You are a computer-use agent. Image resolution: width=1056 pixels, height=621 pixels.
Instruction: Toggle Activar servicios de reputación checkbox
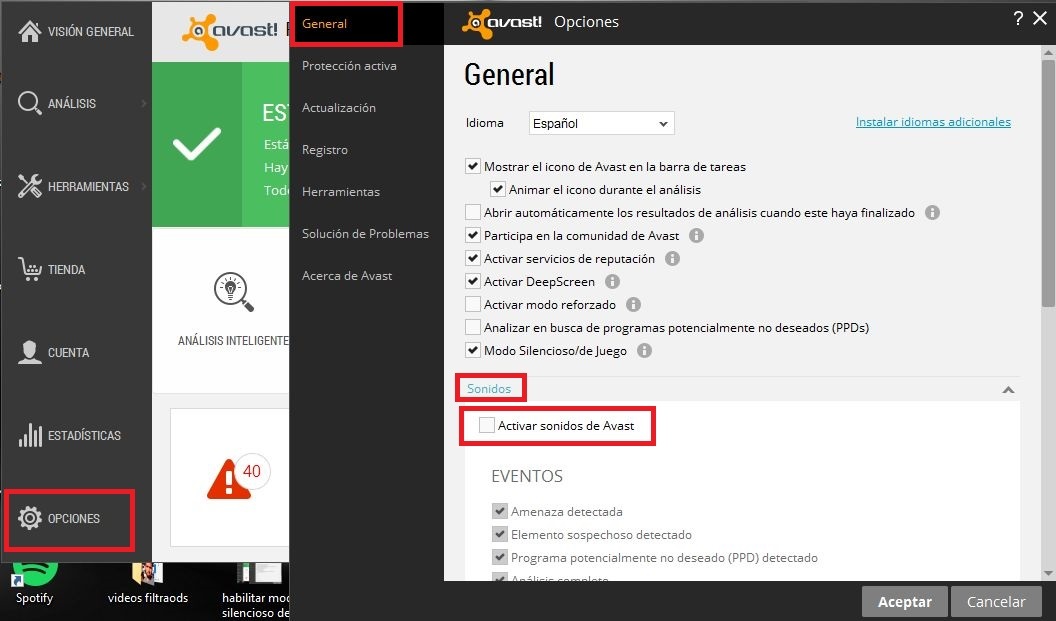(473, 259)
